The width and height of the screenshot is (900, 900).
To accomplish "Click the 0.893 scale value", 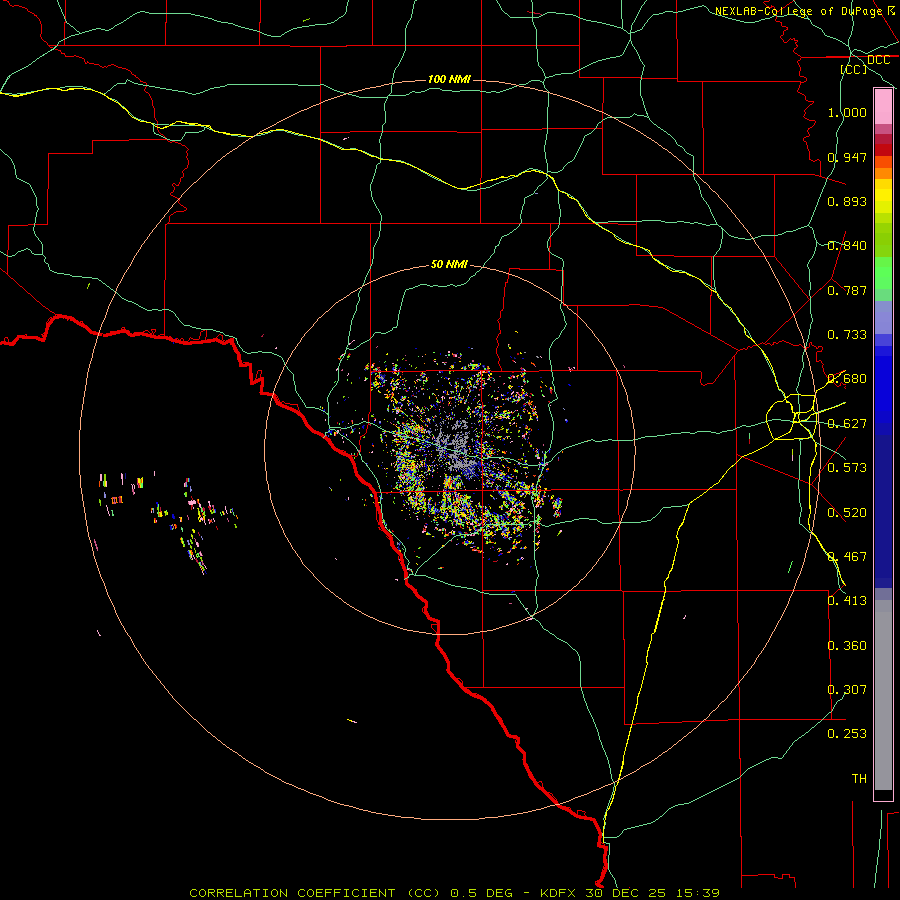I will [x=847, y=201].
